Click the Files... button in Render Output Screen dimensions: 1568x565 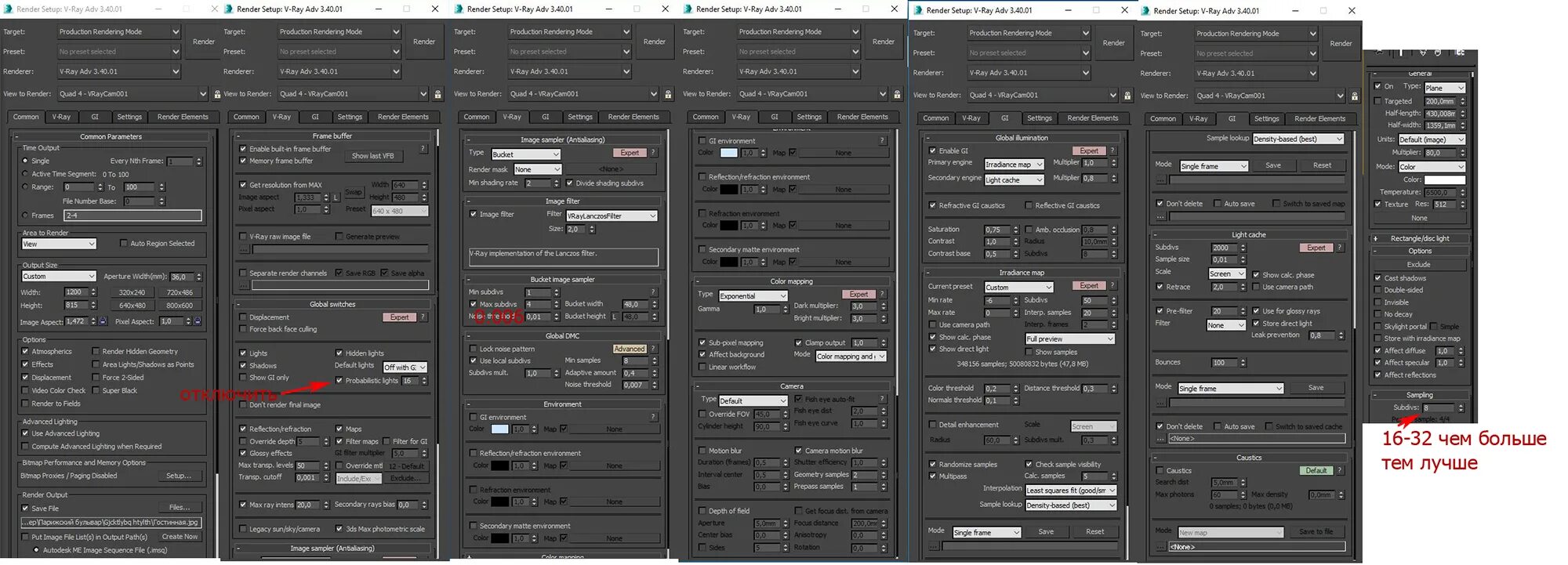click(180, 508)
